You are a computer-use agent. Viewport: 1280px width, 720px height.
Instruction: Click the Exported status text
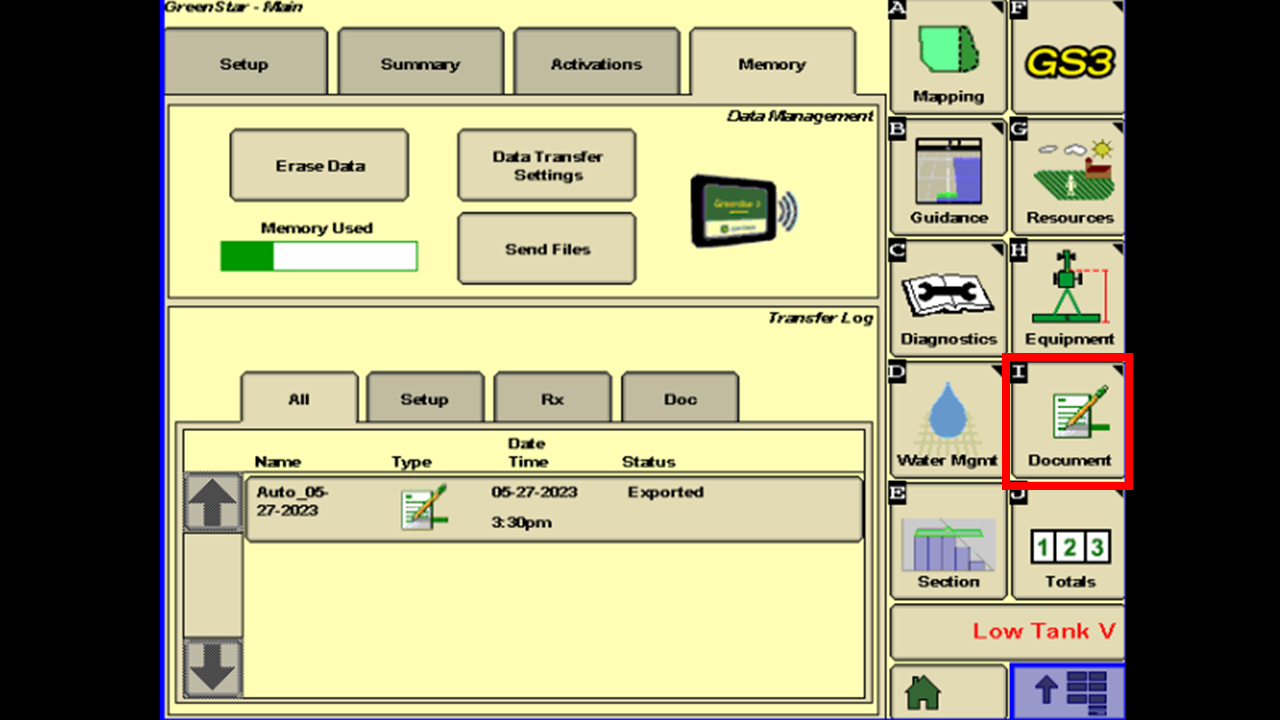(x=666, y=492)
